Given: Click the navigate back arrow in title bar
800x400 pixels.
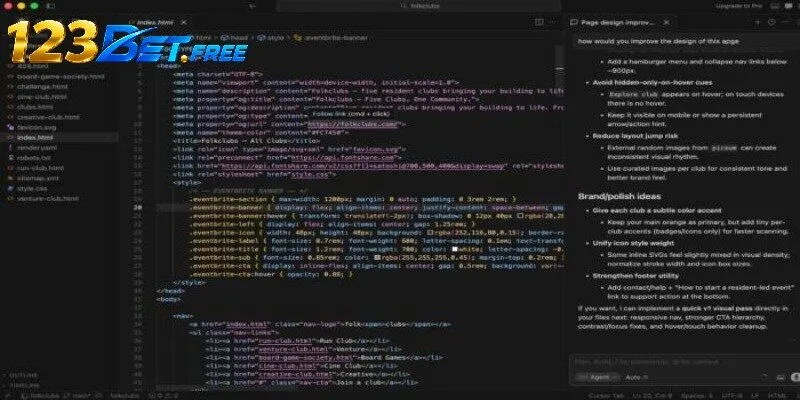Looking at the screenshot, I should pos(252,6).
